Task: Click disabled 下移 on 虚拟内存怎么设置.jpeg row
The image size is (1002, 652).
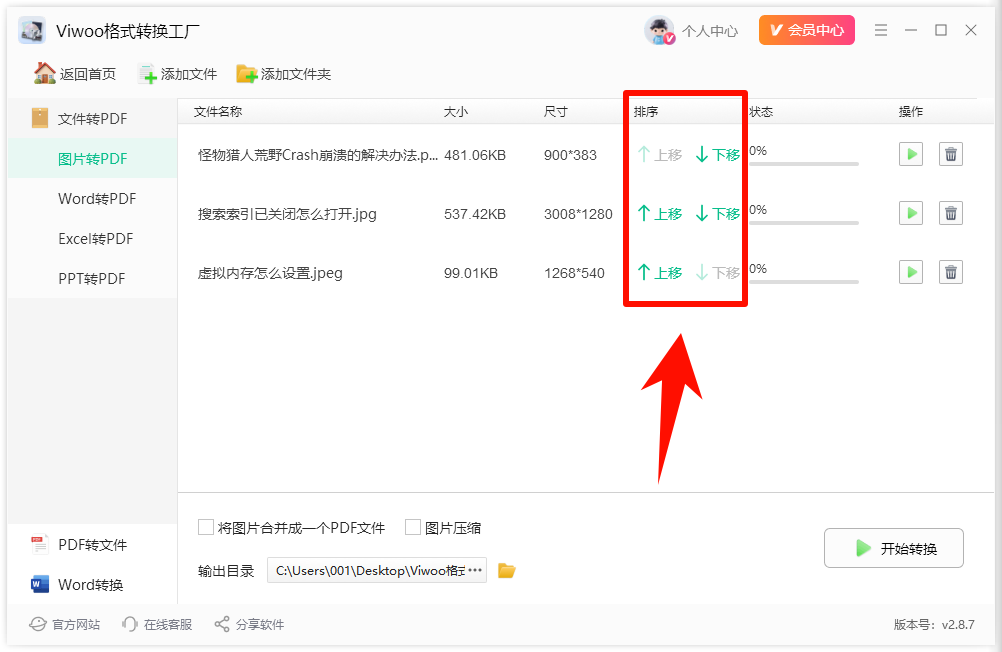Action: point(718,273)
